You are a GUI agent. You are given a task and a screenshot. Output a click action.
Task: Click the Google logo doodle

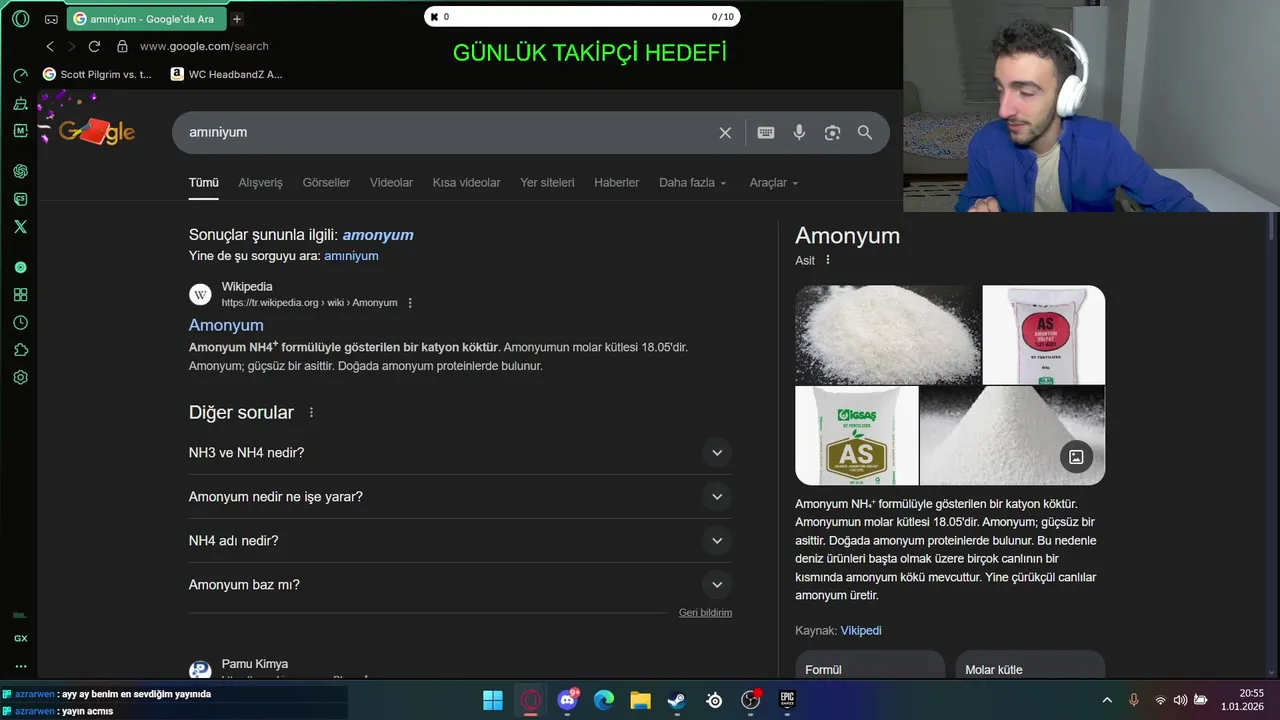point(96,131)
